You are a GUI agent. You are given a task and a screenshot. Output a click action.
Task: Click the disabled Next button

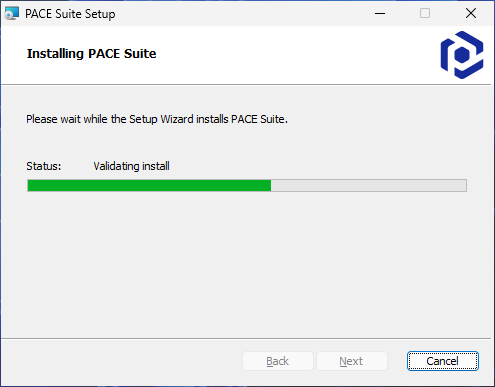coord(352,361)
